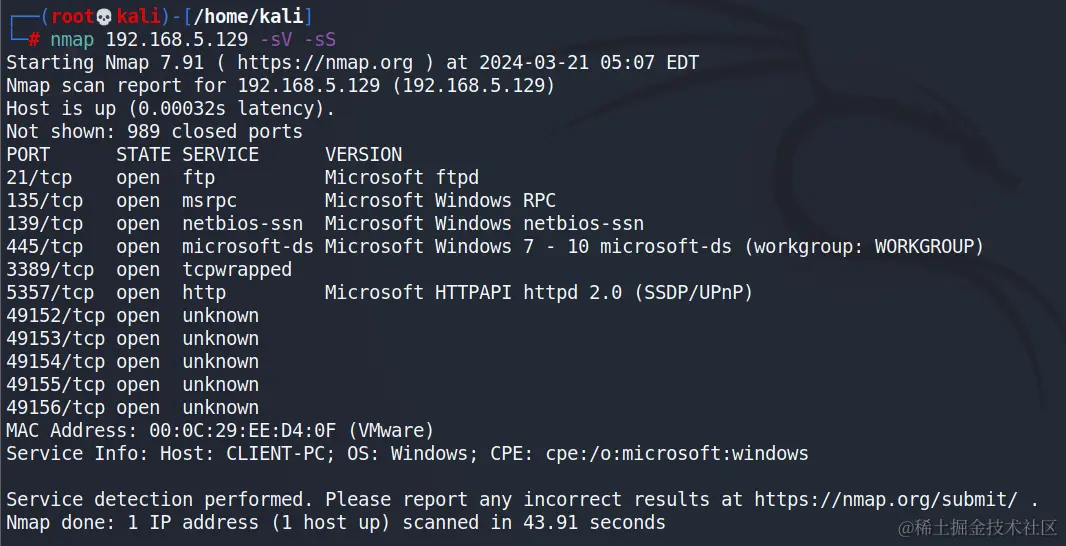Click the 49156/tcp port entry
The height and width of the screenshot is (546, 1066).
click(x=55, y=407)
